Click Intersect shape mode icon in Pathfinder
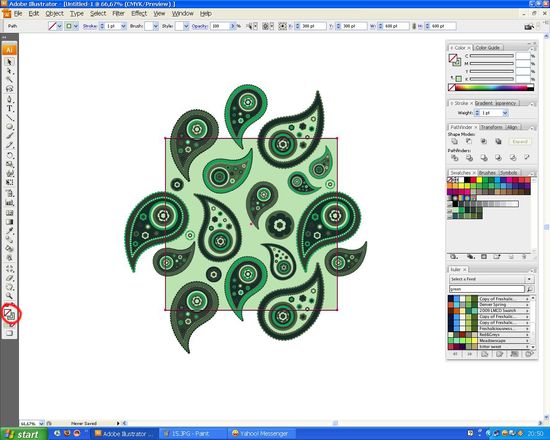Image resolution: width=550 pixels, height=440 pixels. tap(484, 141)
